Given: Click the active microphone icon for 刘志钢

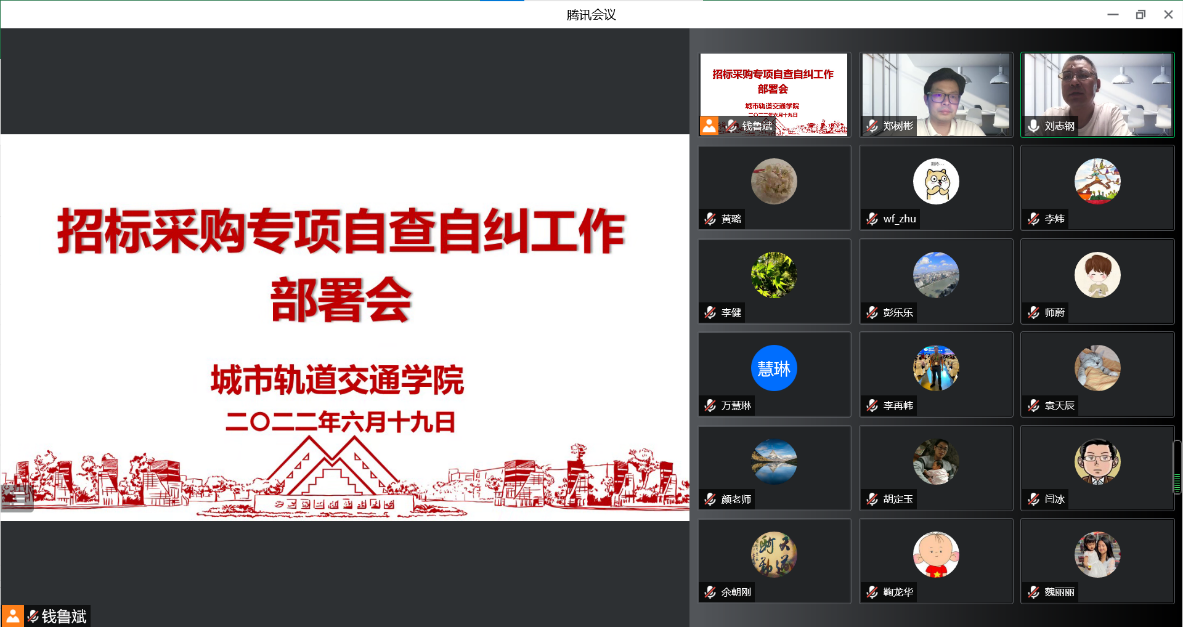Looking at the screenshot, I should pos(1033,126).
